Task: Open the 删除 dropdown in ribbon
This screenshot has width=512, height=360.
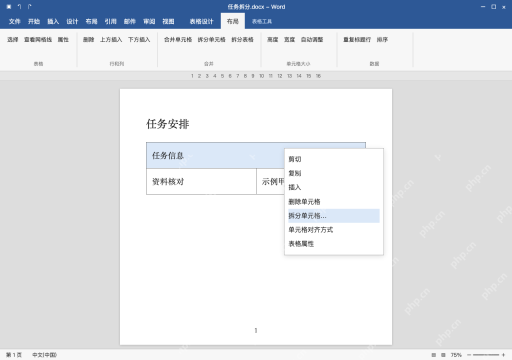Action: click(88, 40)
